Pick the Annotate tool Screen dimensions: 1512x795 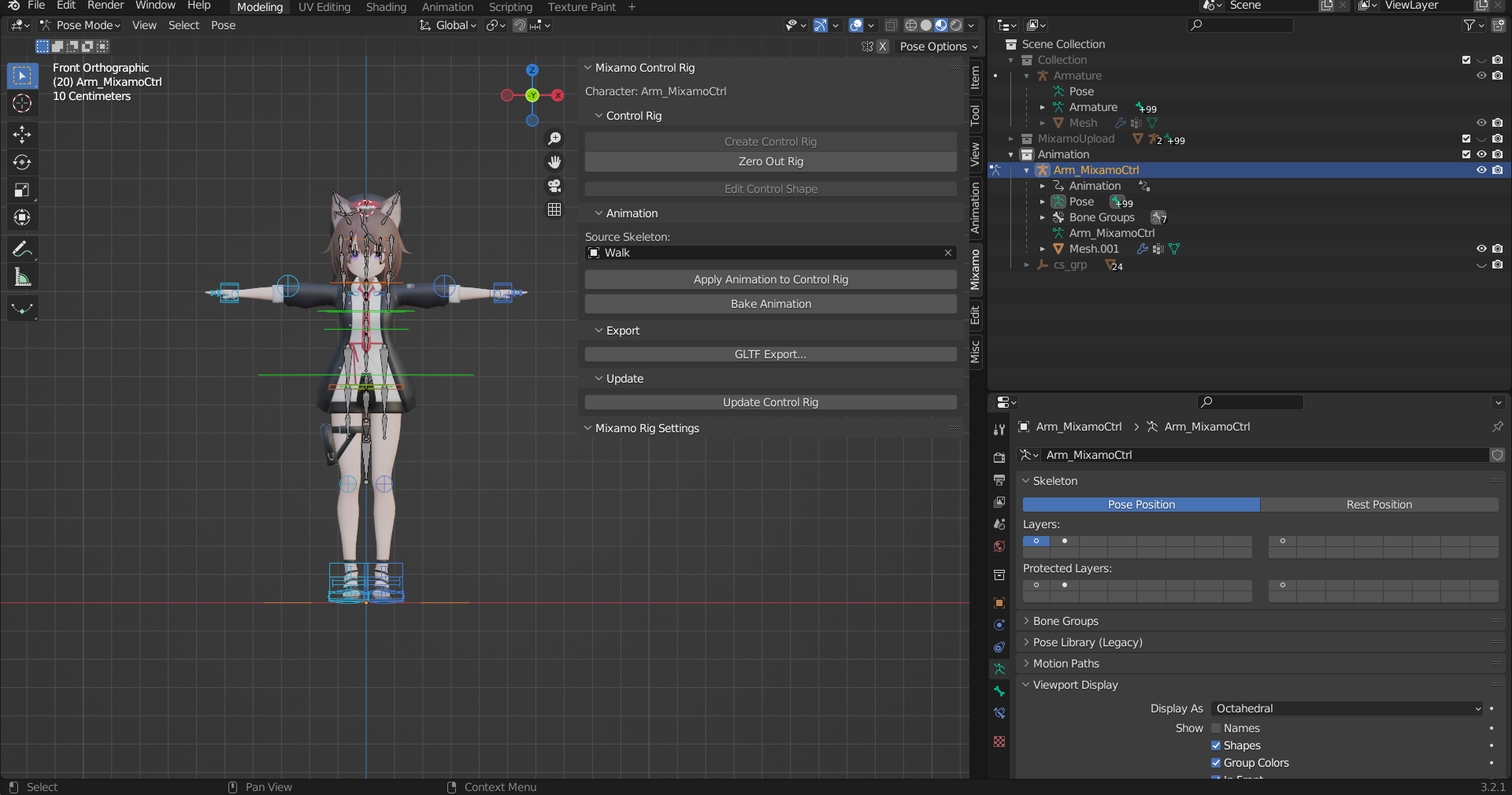tap(22, 249)
